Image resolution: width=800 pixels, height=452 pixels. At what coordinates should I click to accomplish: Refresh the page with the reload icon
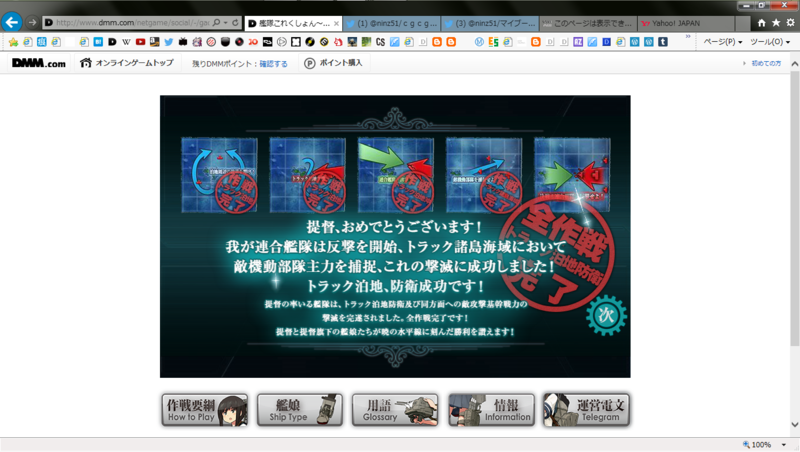235,22
